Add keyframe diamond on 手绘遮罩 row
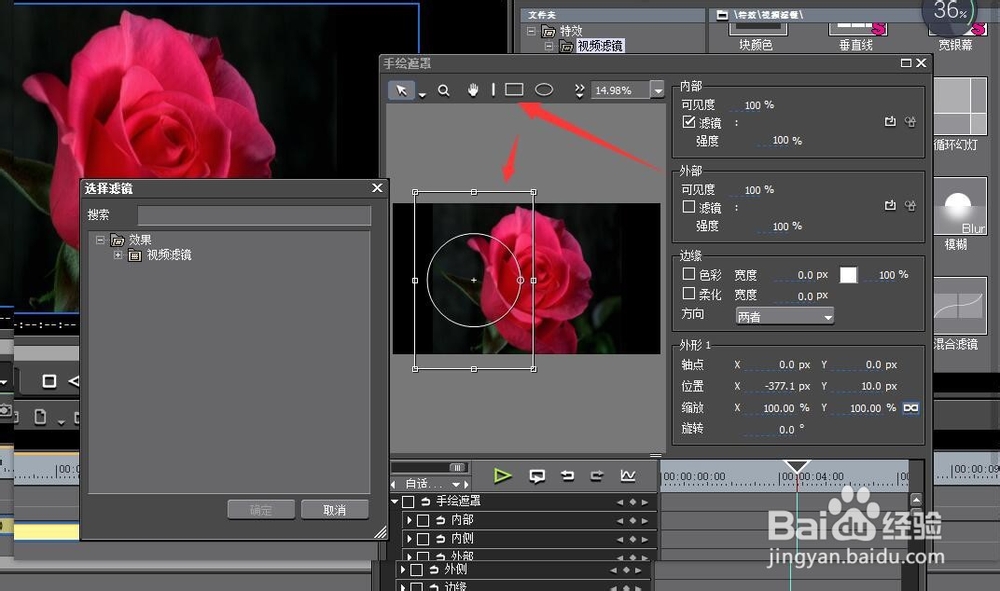 (x=633, y=502)
